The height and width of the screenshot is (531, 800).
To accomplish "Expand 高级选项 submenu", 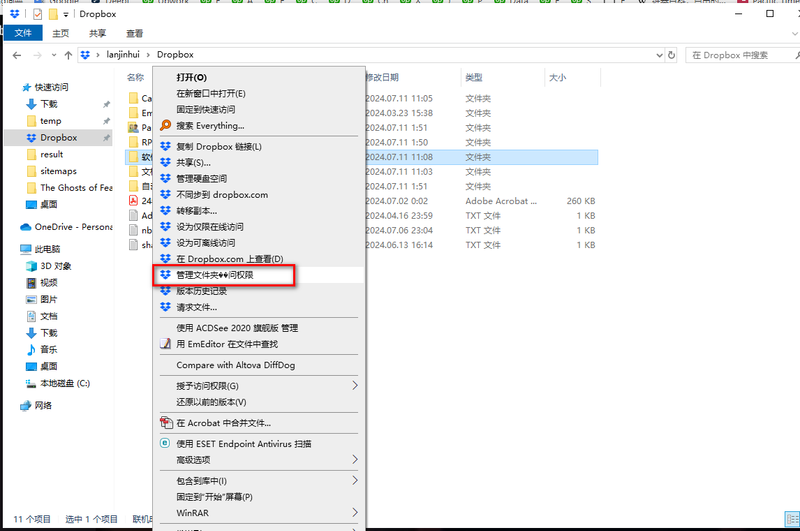I will pyautogui.click(x=258, y=460).
